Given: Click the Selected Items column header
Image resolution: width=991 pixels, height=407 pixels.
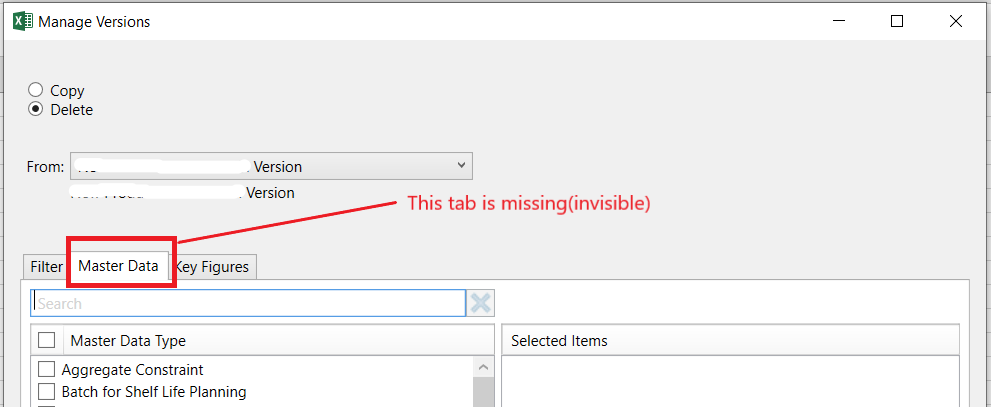Looking at the screenshot, I should click(730, 341).
